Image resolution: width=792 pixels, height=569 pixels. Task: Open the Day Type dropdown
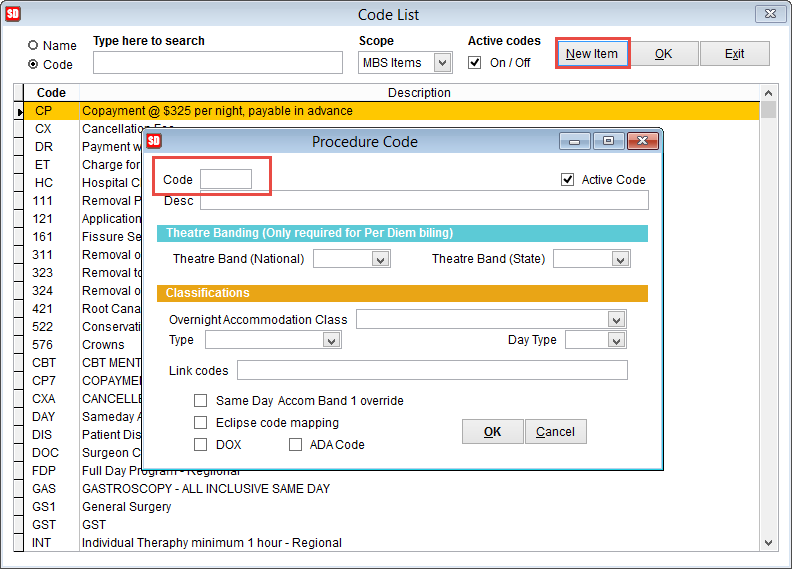coord(616,340)
